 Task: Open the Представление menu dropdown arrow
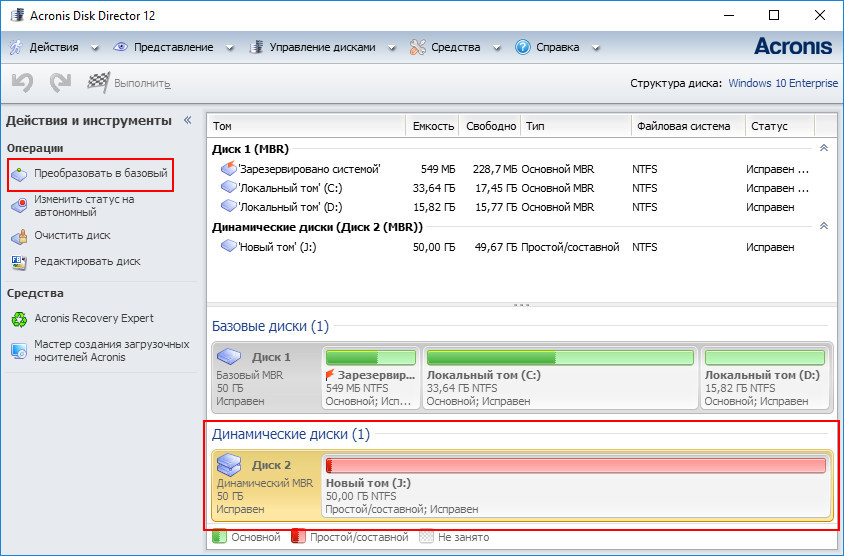230,48
